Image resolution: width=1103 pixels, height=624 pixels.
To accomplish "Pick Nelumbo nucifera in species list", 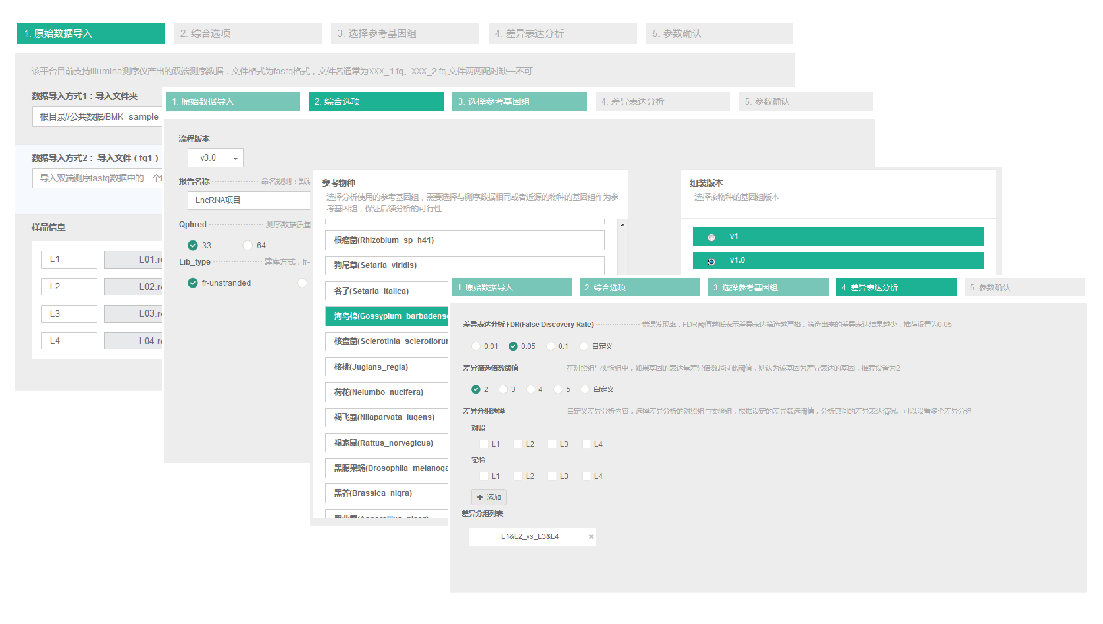I will point(465,392).
